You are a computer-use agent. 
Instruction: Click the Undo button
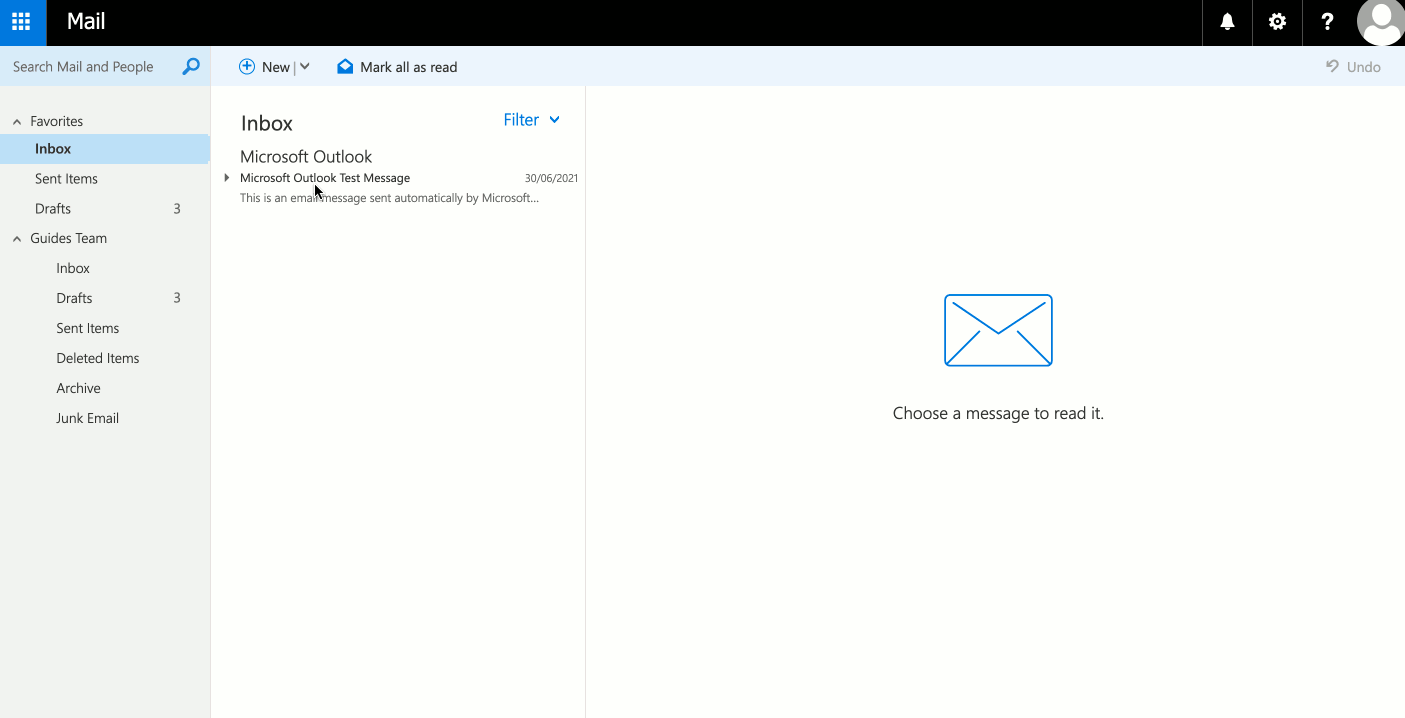1353,66
